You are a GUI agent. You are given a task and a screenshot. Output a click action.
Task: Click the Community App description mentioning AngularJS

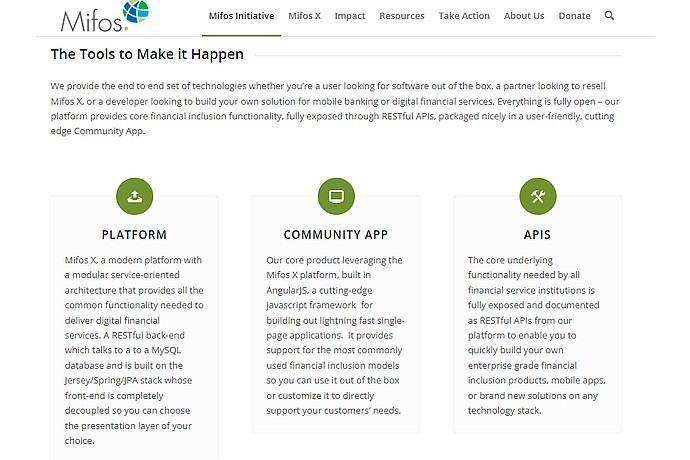click(x=335, y=335)
